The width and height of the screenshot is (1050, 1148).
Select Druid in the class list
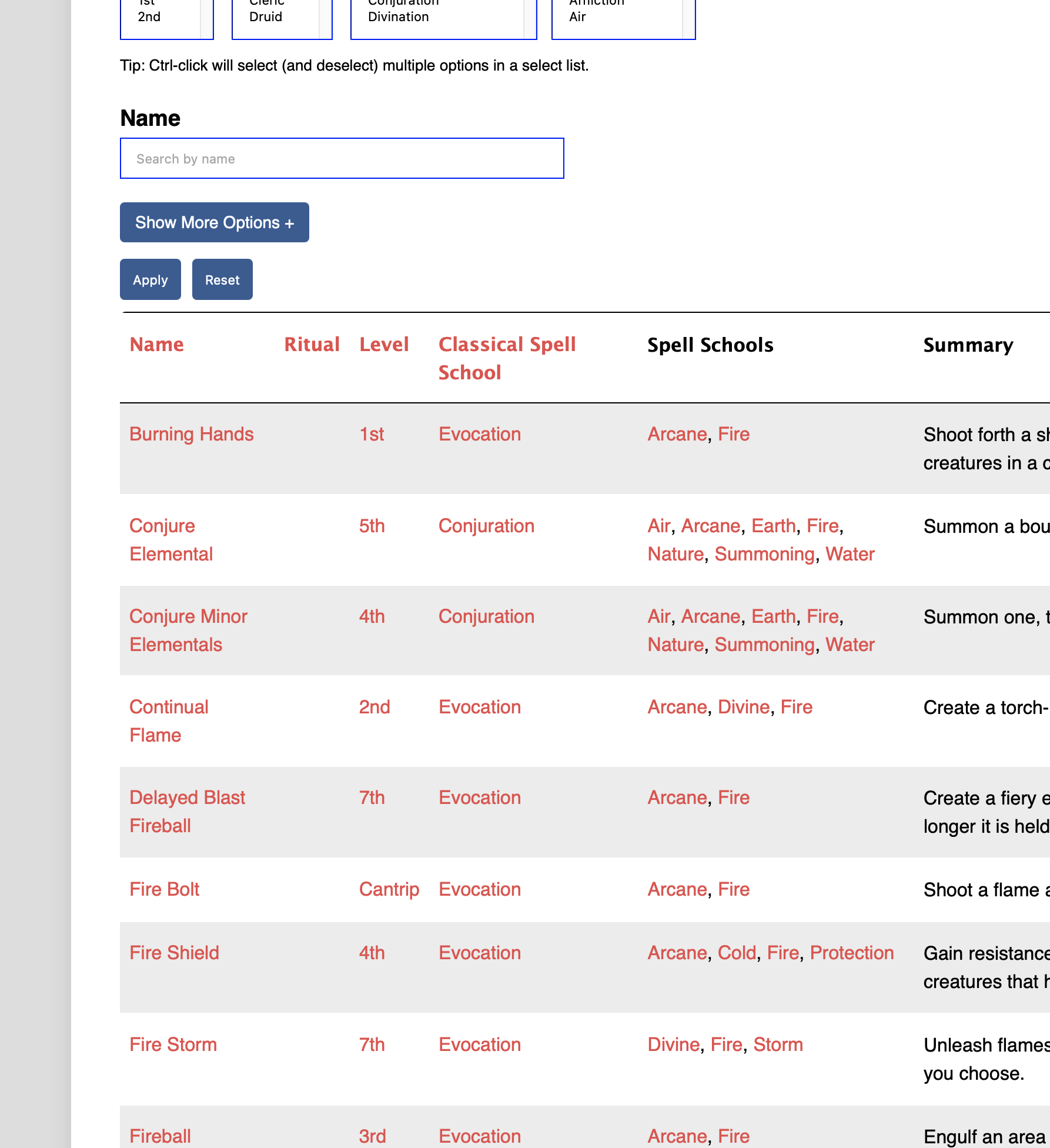pos(266,16)
